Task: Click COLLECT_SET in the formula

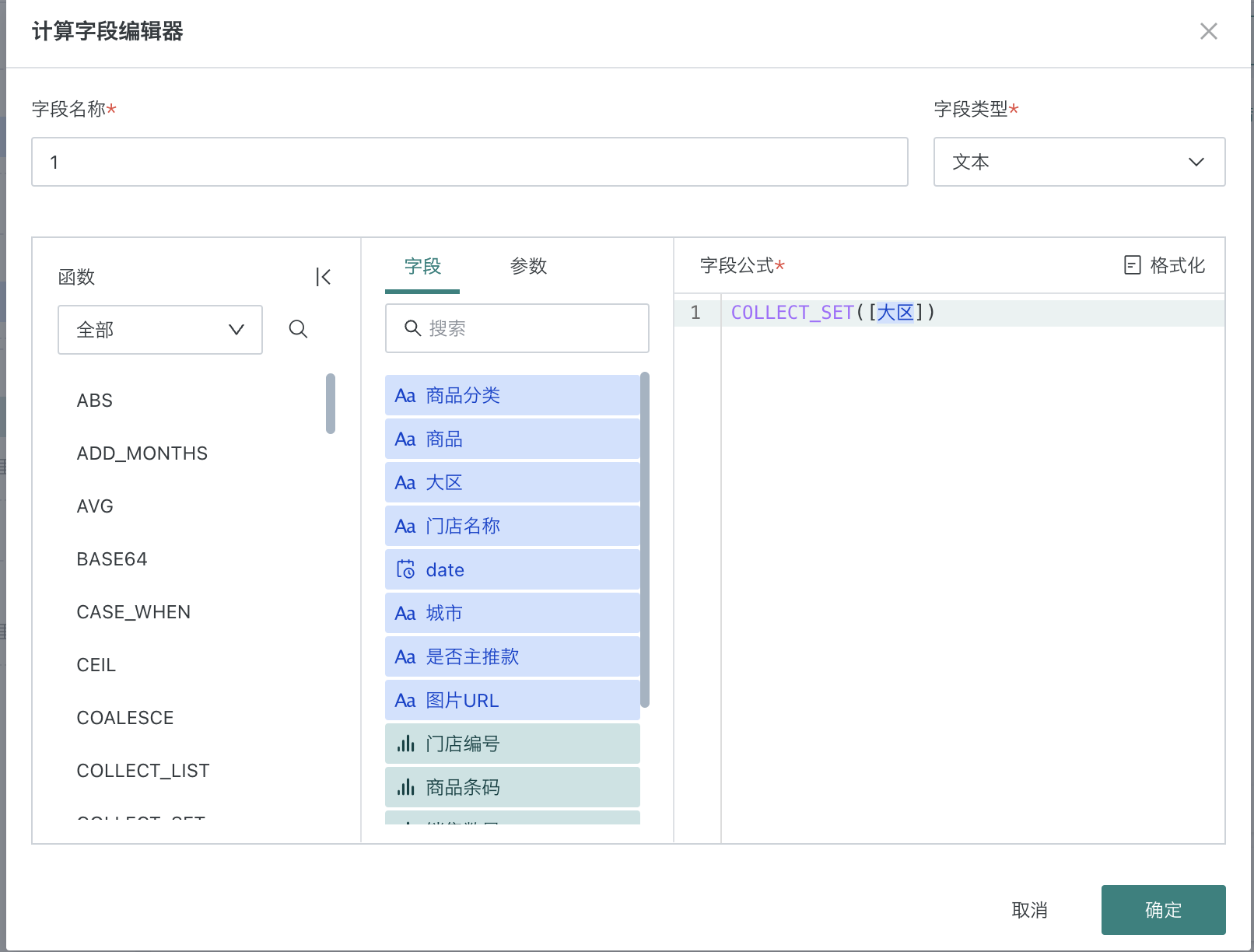Action: pos(793,313)
